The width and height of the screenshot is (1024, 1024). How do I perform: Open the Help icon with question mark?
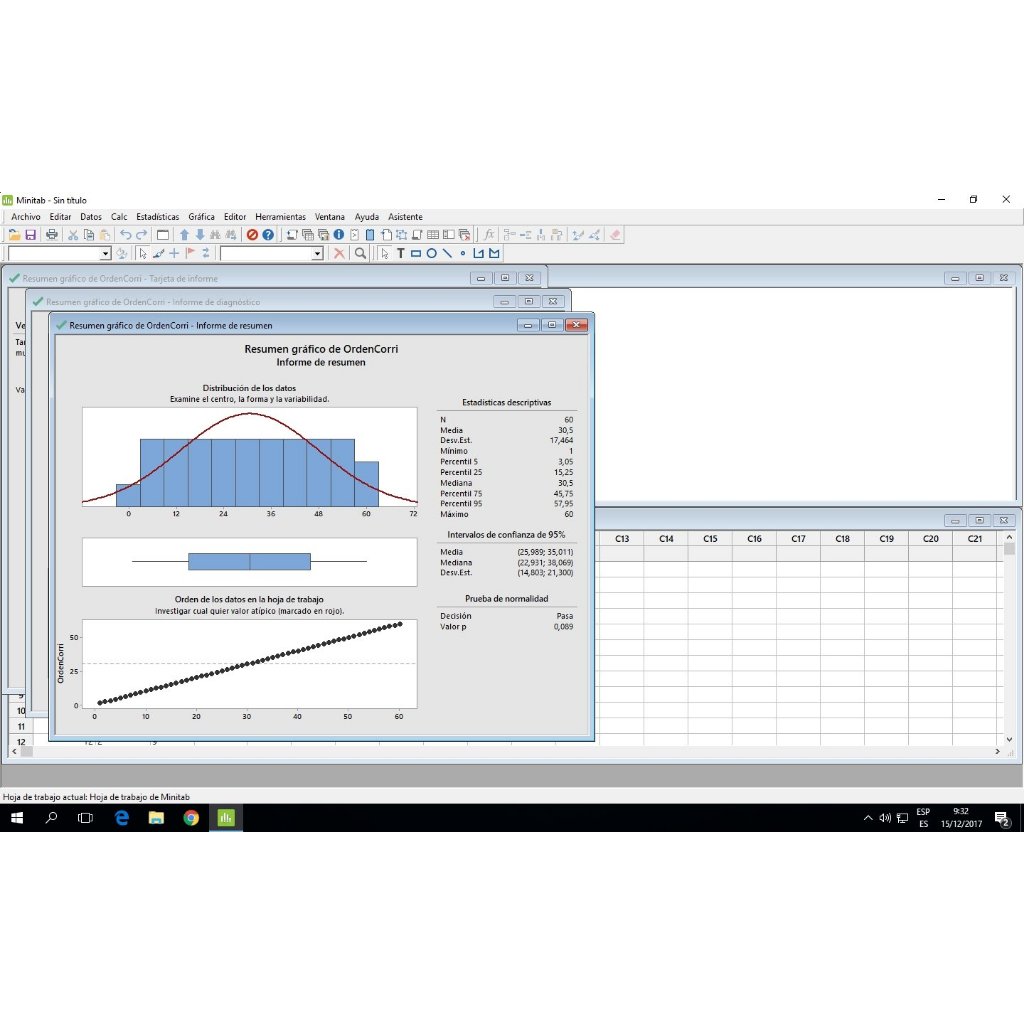268,234
